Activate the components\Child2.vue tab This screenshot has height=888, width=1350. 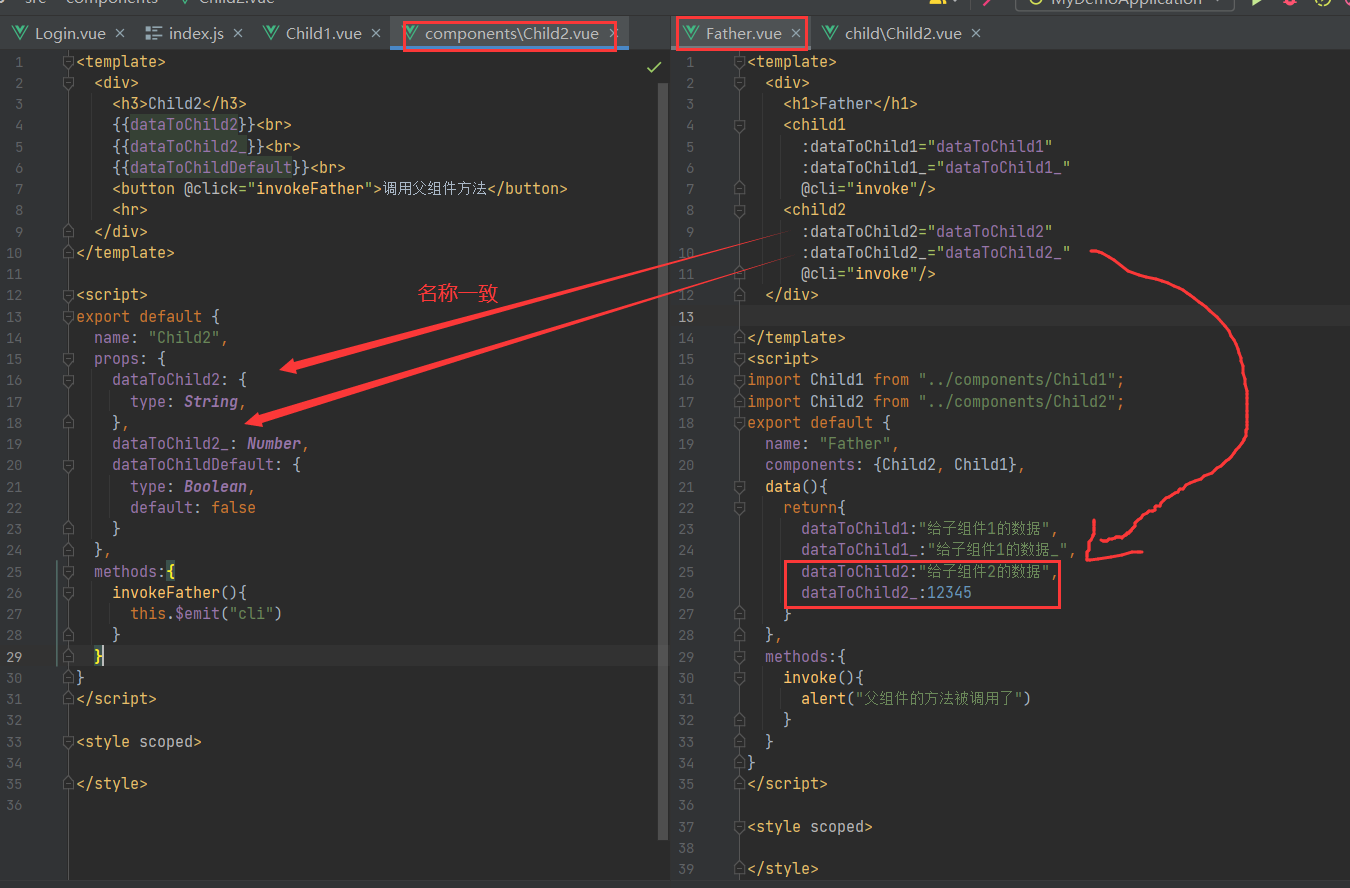(x=511, y=33)
